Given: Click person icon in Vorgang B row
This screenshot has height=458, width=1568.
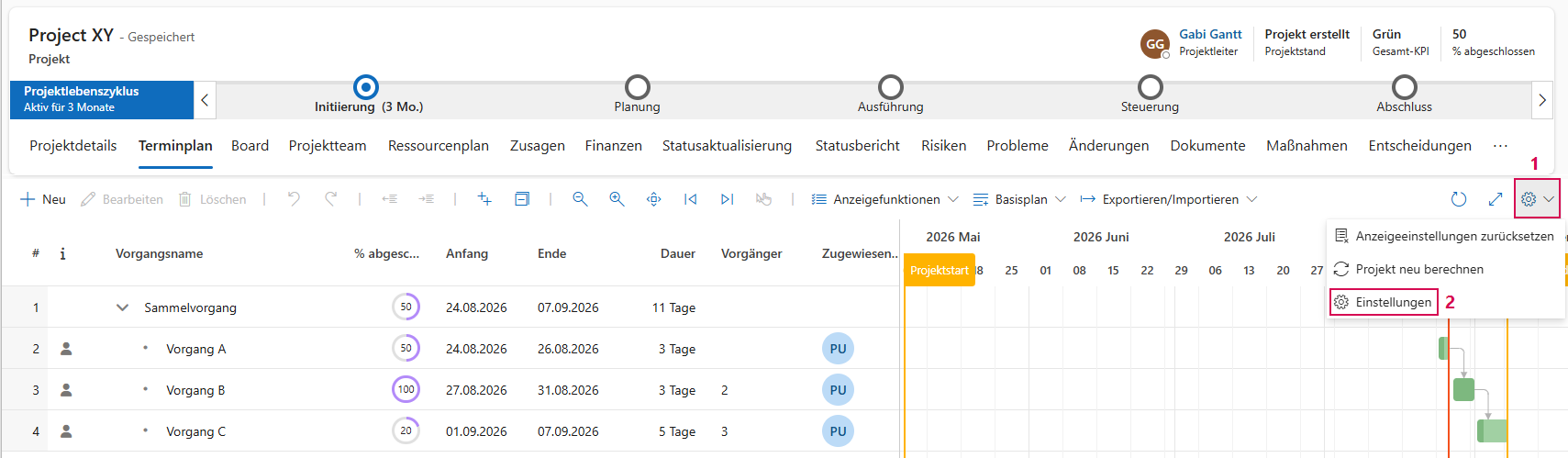Looking at the screenshot, I should pyautogui.click(x=66, y=390).
